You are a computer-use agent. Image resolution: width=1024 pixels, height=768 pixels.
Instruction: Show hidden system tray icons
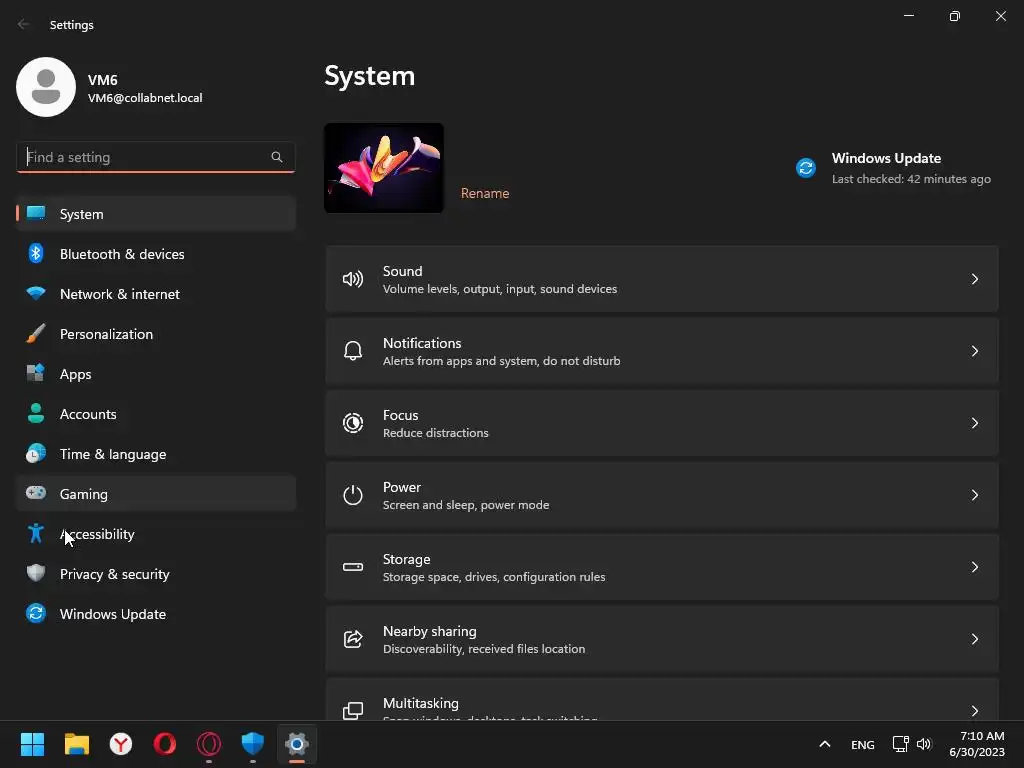click(x=825, y=744)
